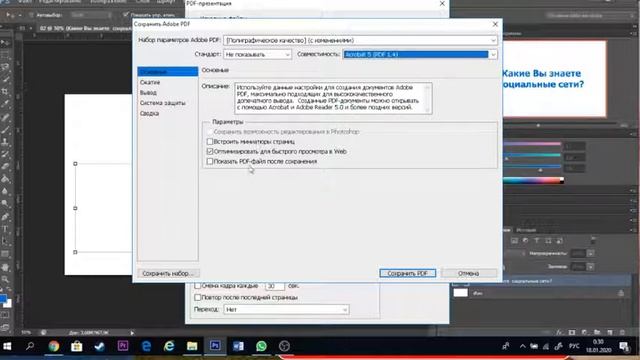Select the History Brush tool
The height and width of the screenshot is (360, 640).
(x=5, y=154)
